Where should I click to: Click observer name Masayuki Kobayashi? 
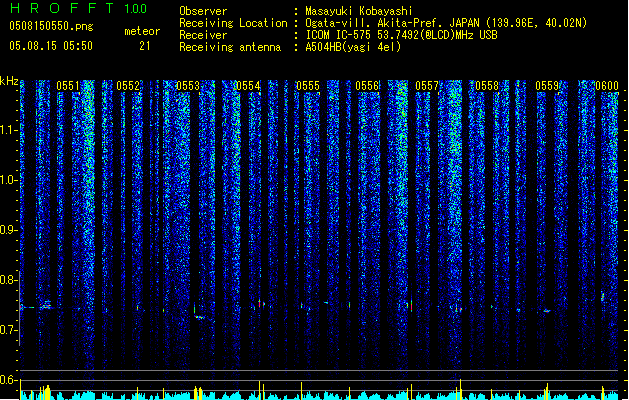[358, 11]
